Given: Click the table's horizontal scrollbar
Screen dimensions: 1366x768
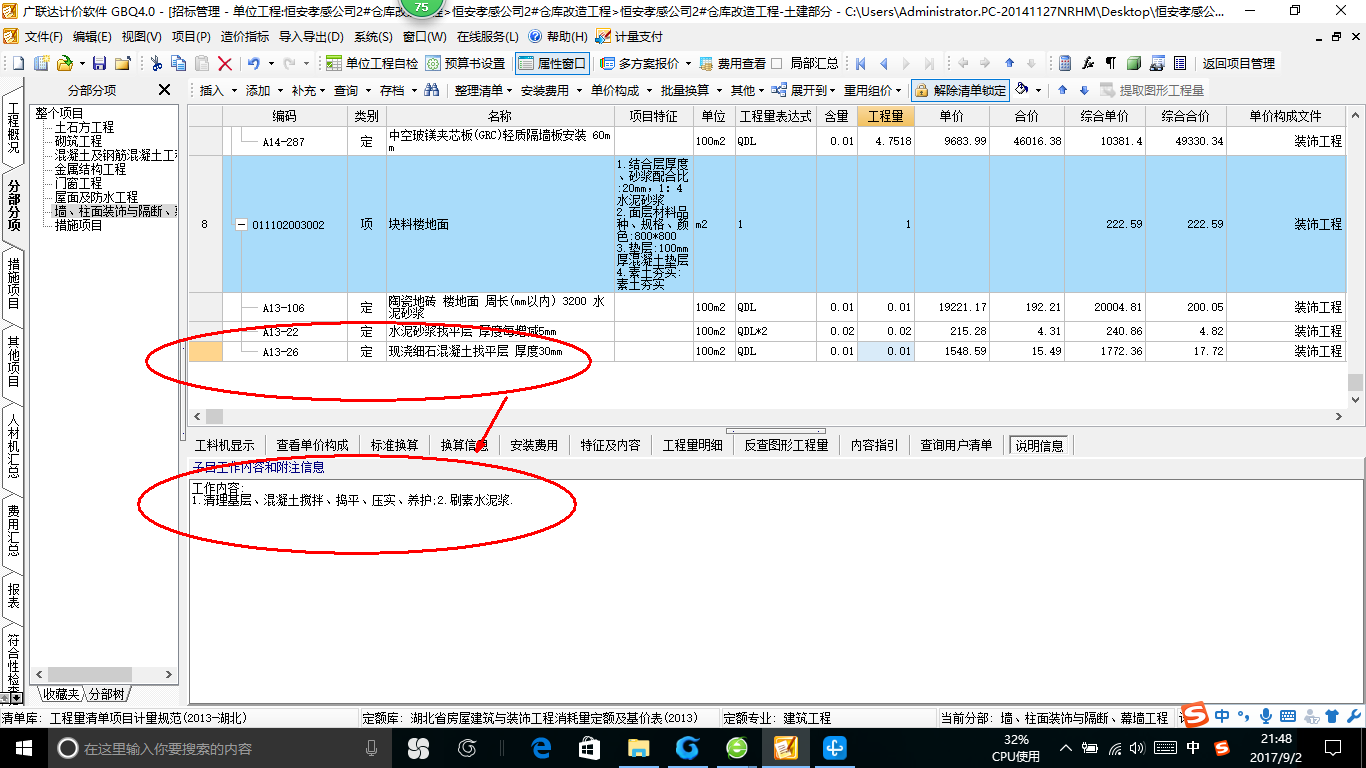Looking at the screenshot, I should pyautogui.click(x=768, y=416).
